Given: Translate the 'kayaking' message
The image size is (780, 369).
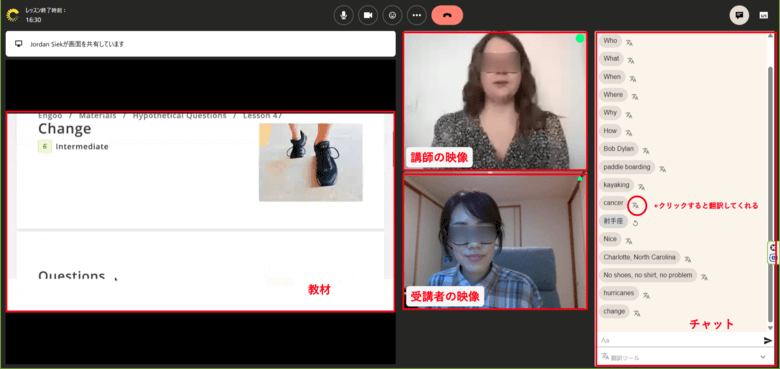Looking at the screenshot, I should click(641, 187).
